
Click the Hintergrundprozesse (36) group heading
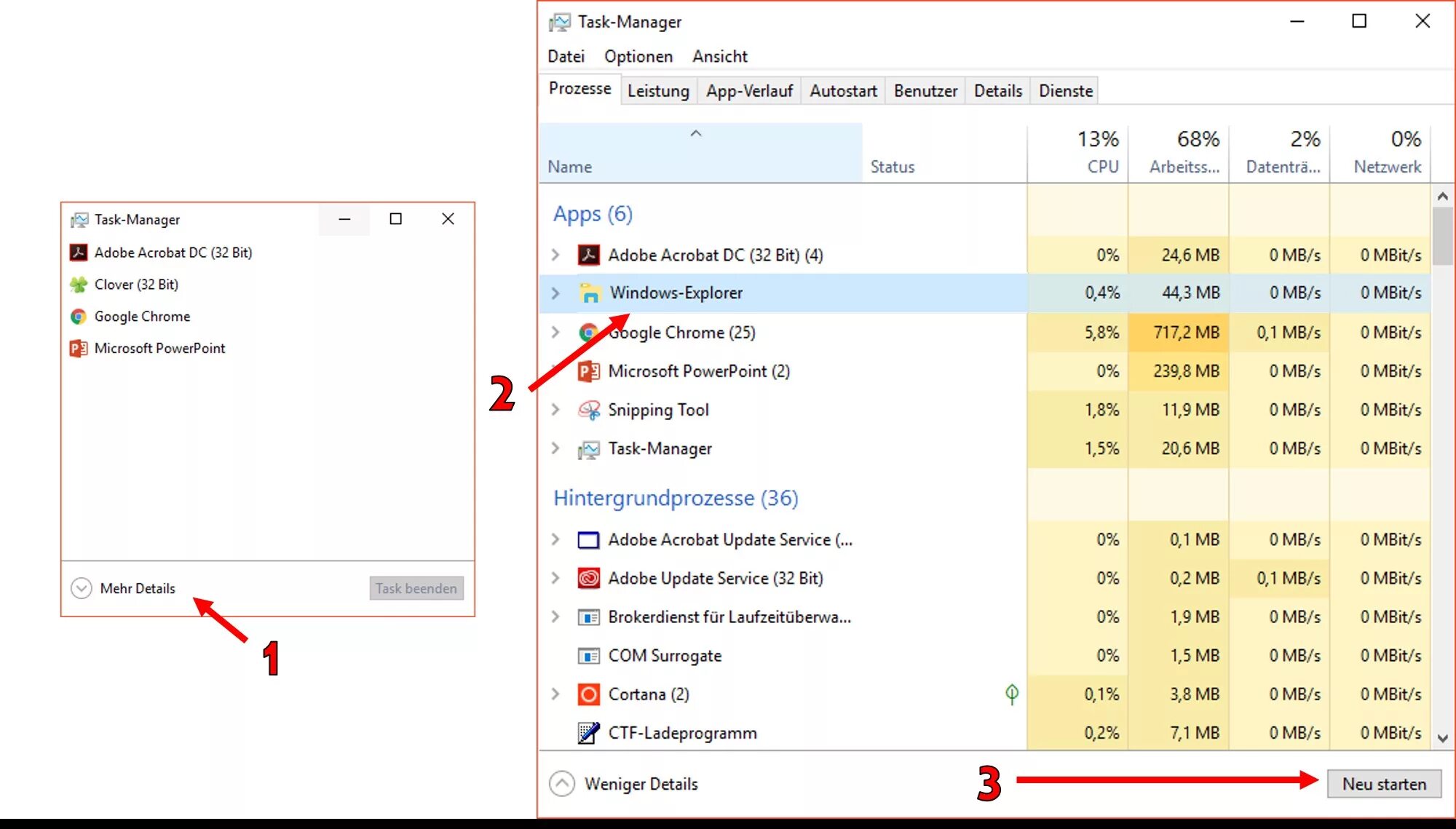click(x=676, y=498)
